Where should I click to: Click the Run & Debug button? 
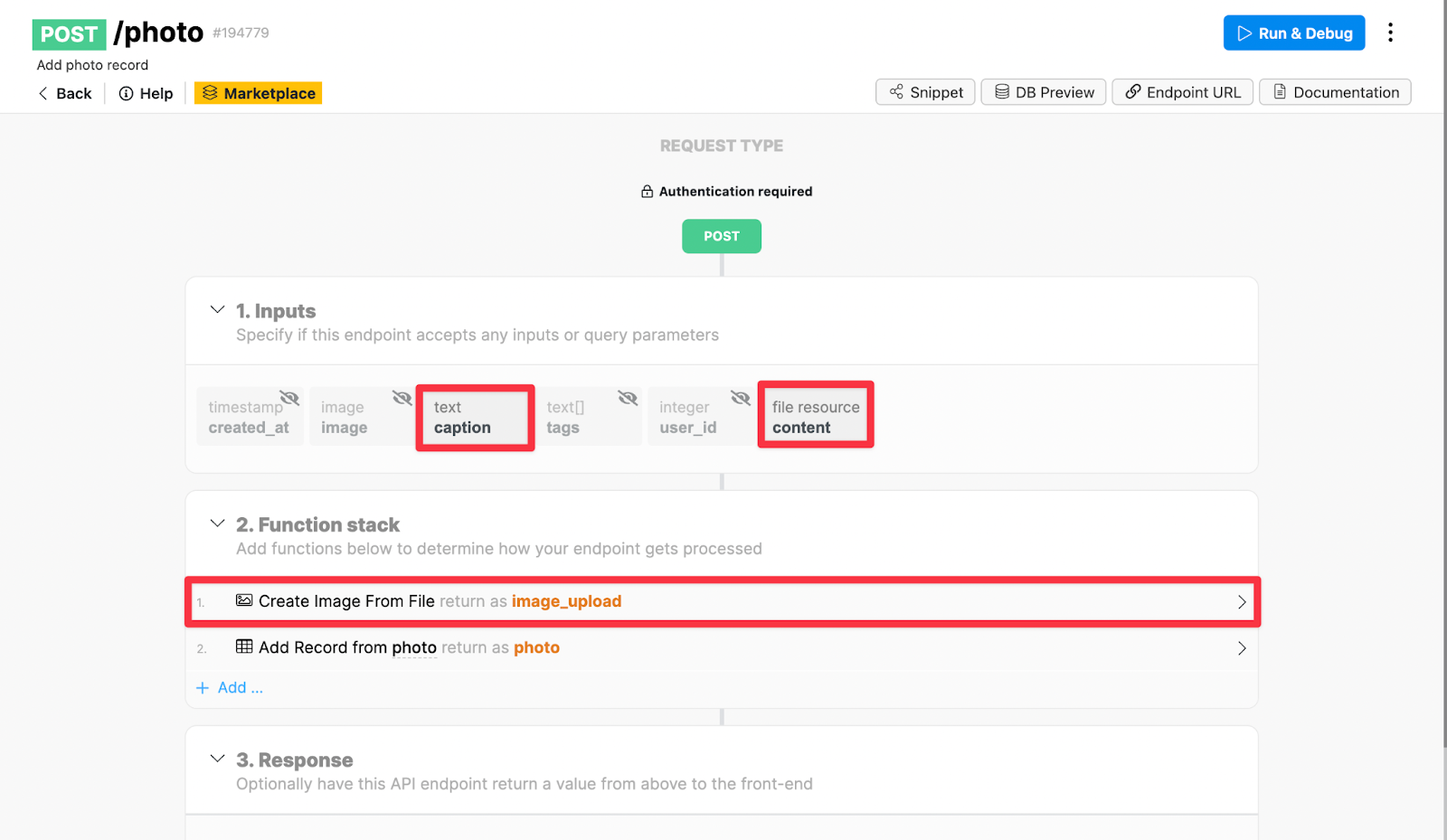[1293, 32]
